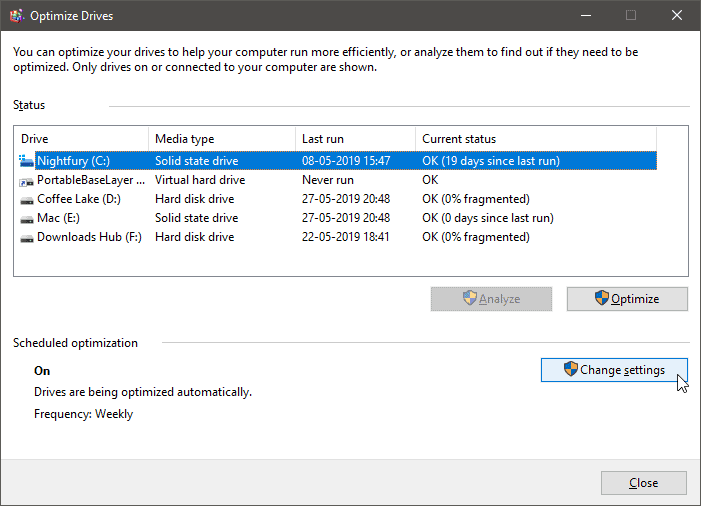This screenshot has height=506, width=701.
Task: Click the shield icon on Optimize button
Action: point(602,298)
